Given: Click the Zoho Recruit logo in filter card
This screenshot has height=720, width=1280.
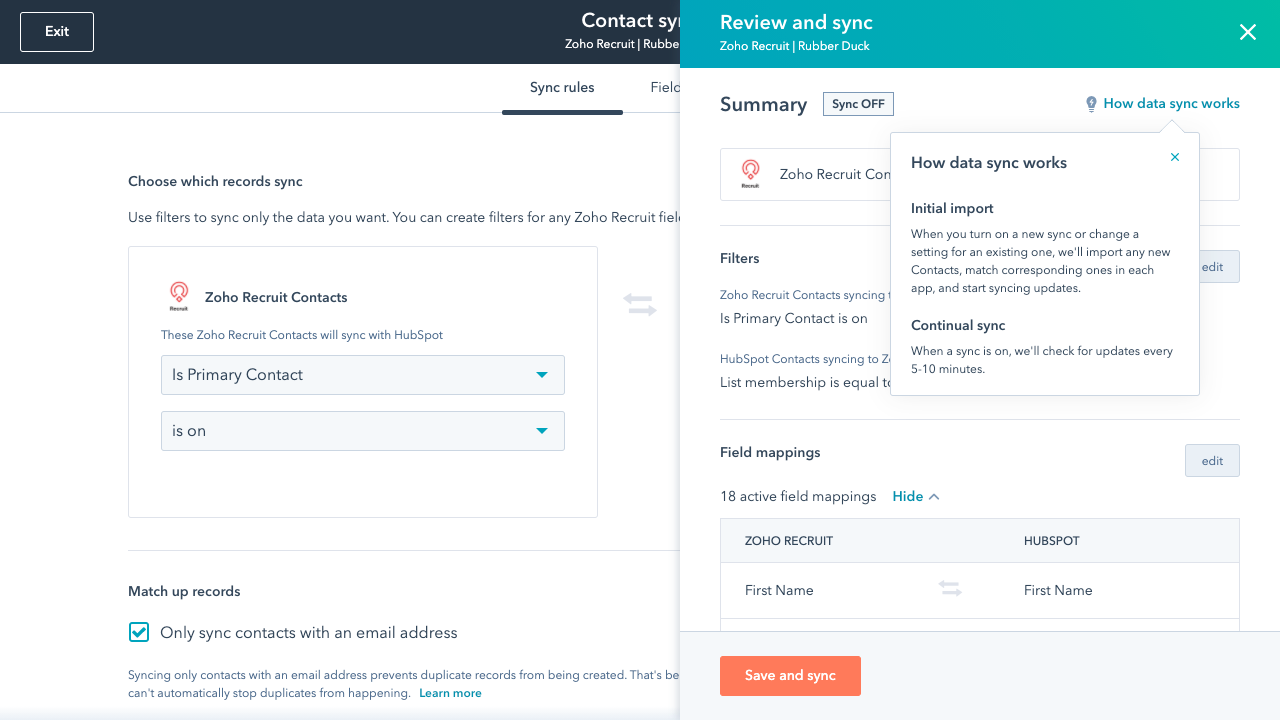Looking at the screenshot, I should 179,296.
